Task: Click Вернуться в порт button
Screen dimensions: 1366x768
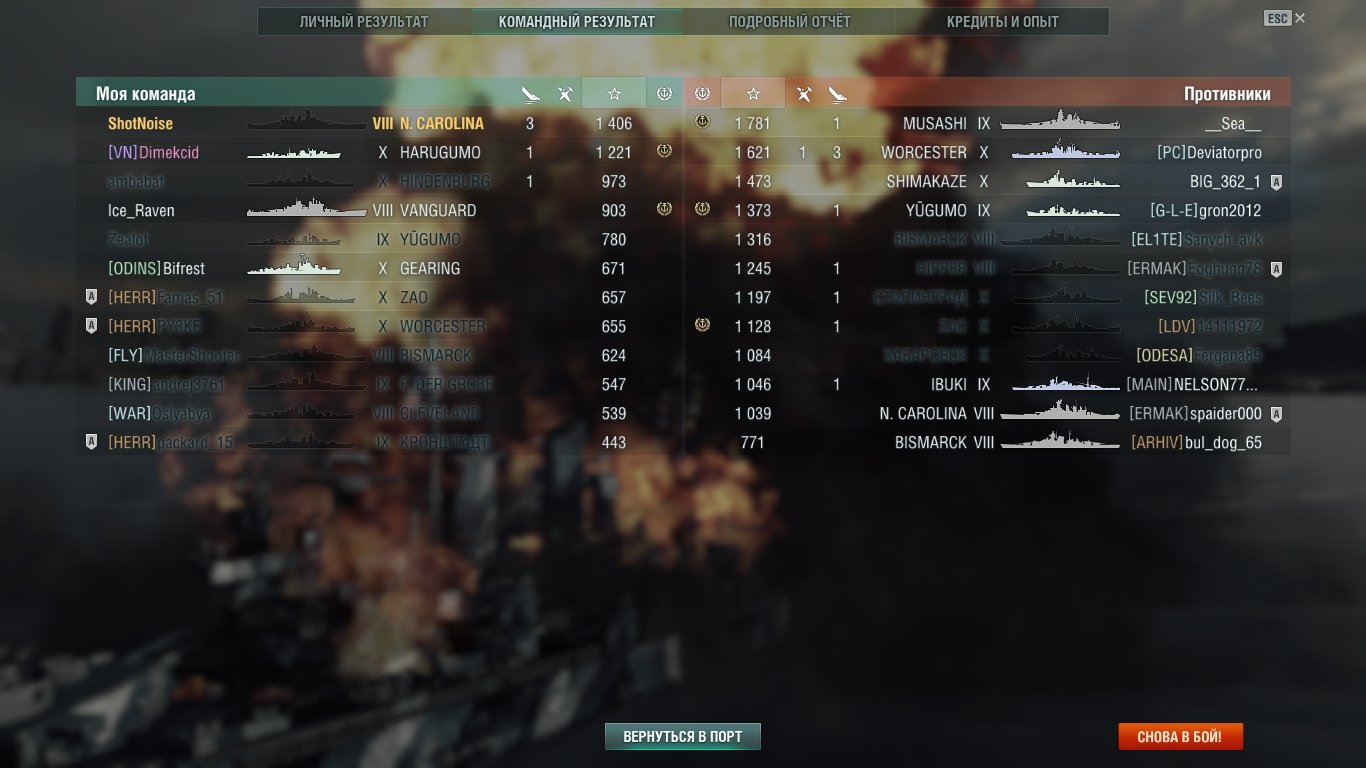Action: tap(683, 737)
